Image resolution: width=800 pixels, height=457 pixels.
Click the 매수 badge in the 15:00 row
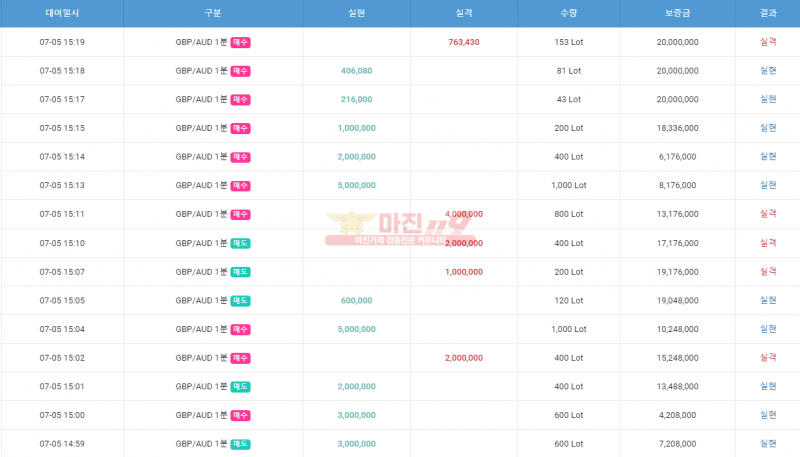[240, 415]
